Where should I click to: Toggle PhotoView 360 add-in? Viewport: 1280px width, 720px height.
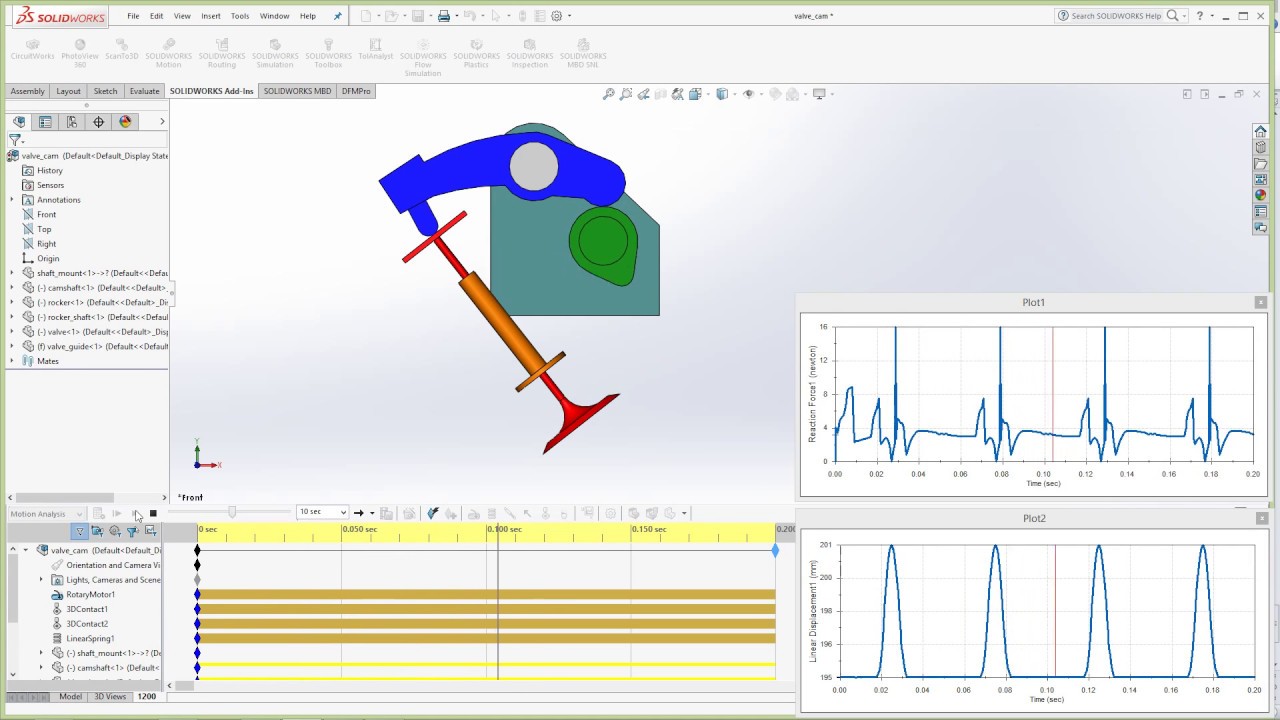80,54
